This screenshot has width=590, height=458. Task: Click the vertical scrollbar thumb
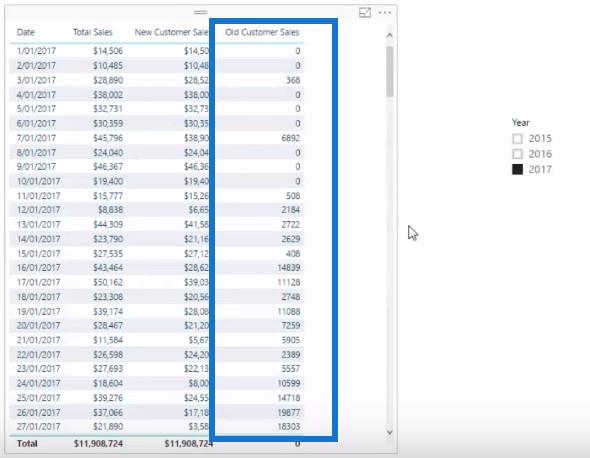coord(390,71)
